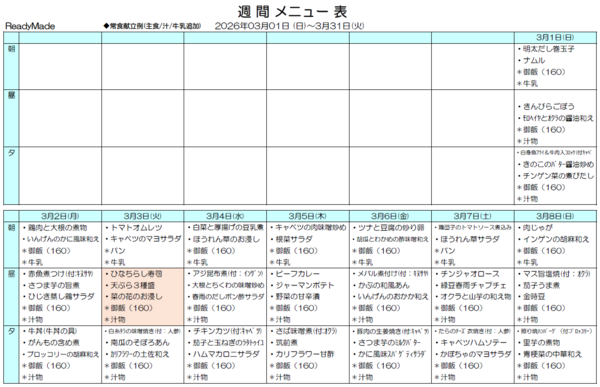Click '茄子うま煮' in 3月8日 lunch

[x=541, y=285]
